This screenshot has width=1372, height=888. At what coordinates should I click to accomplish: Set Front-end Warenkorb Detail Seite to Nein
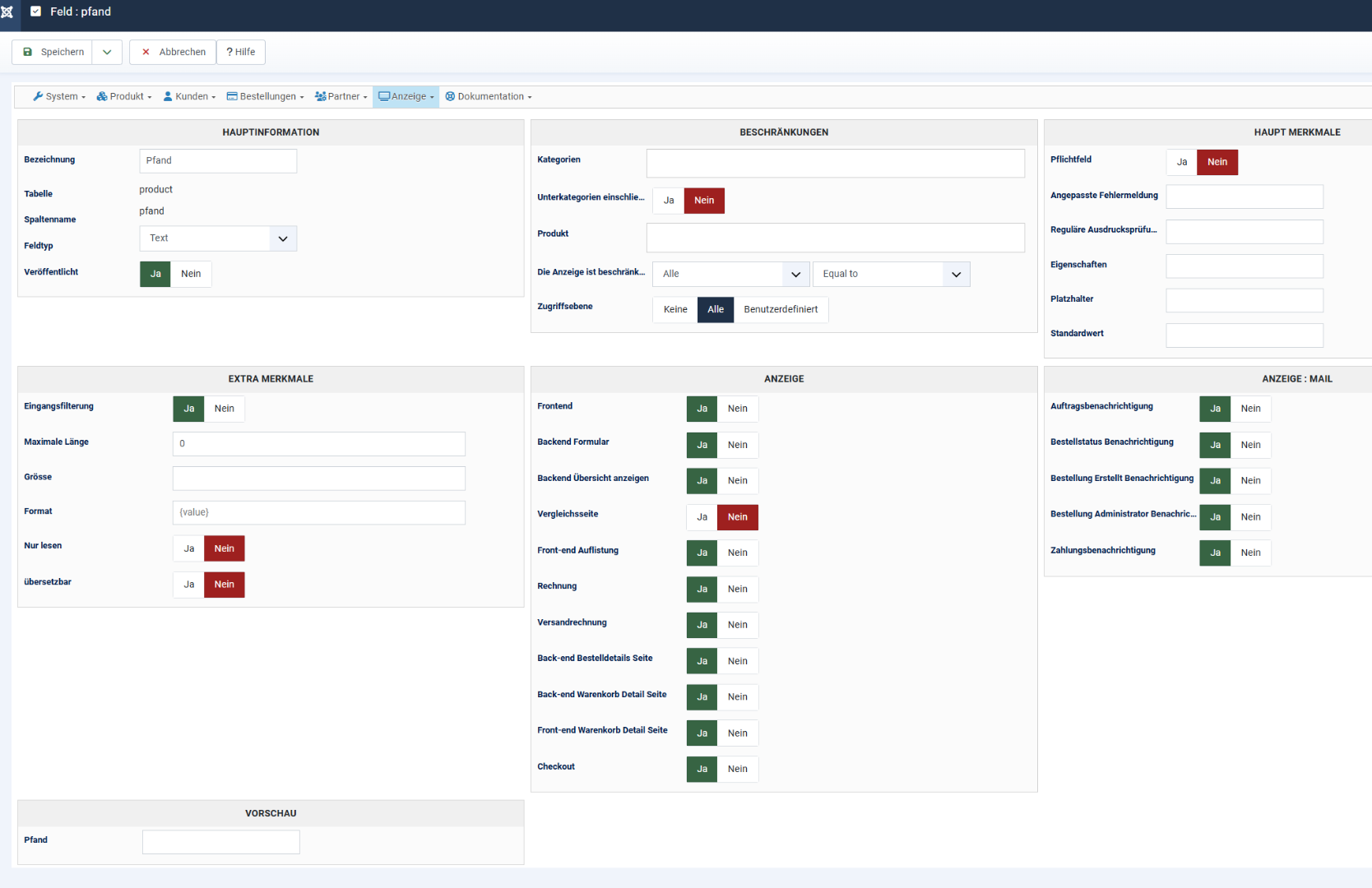(738, 733)
